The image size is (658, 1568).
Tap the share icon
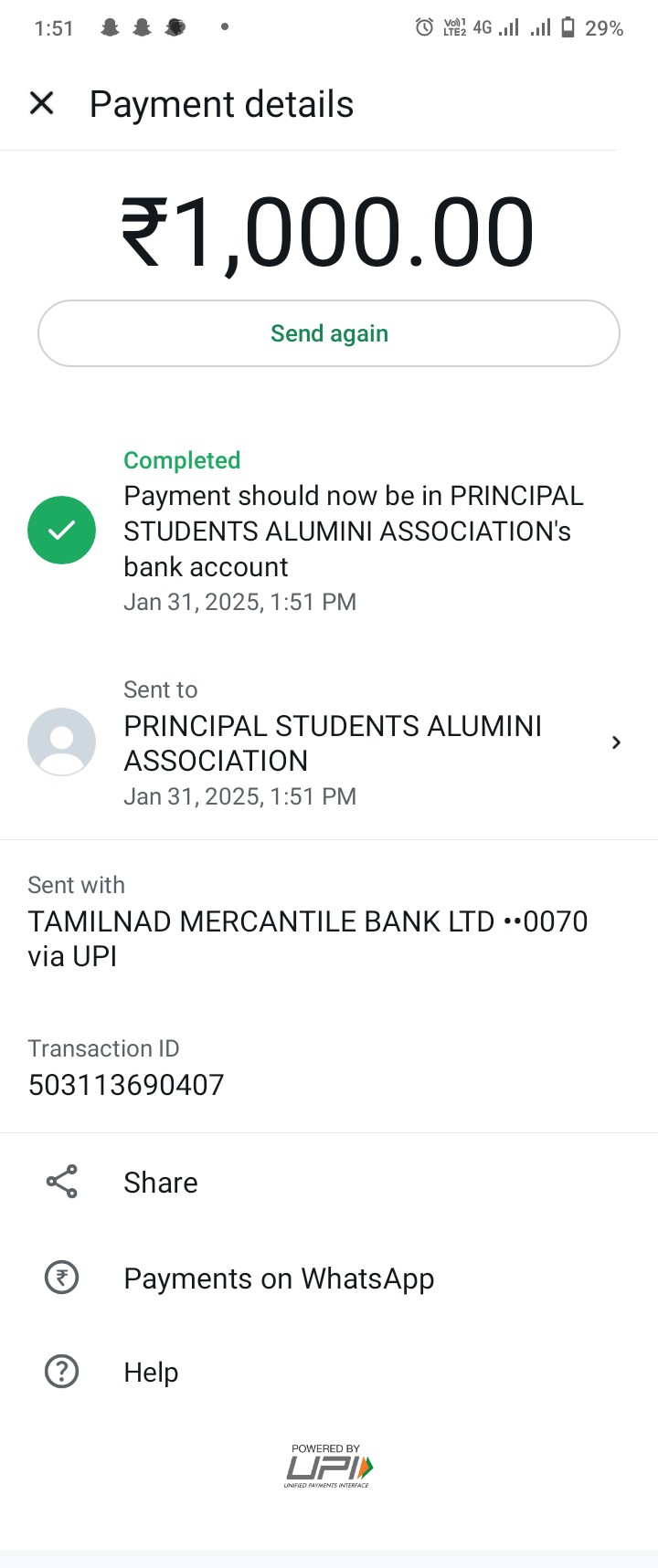(x=61, y=1182)
